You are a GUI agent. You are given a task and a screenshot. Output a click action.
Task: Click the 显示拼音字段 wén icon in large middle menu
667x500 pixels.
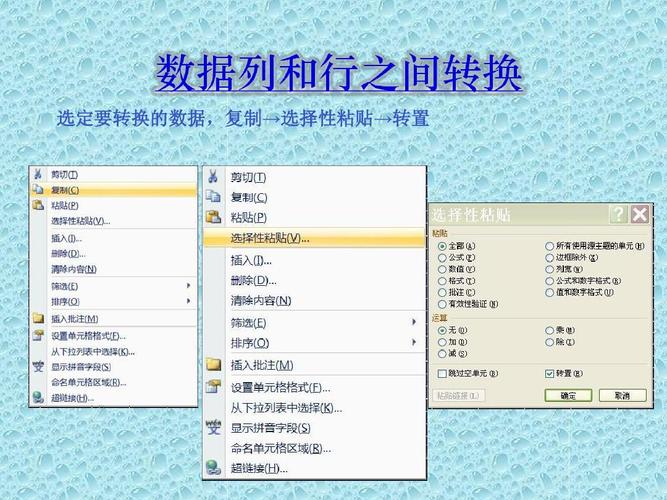point(214,427)
